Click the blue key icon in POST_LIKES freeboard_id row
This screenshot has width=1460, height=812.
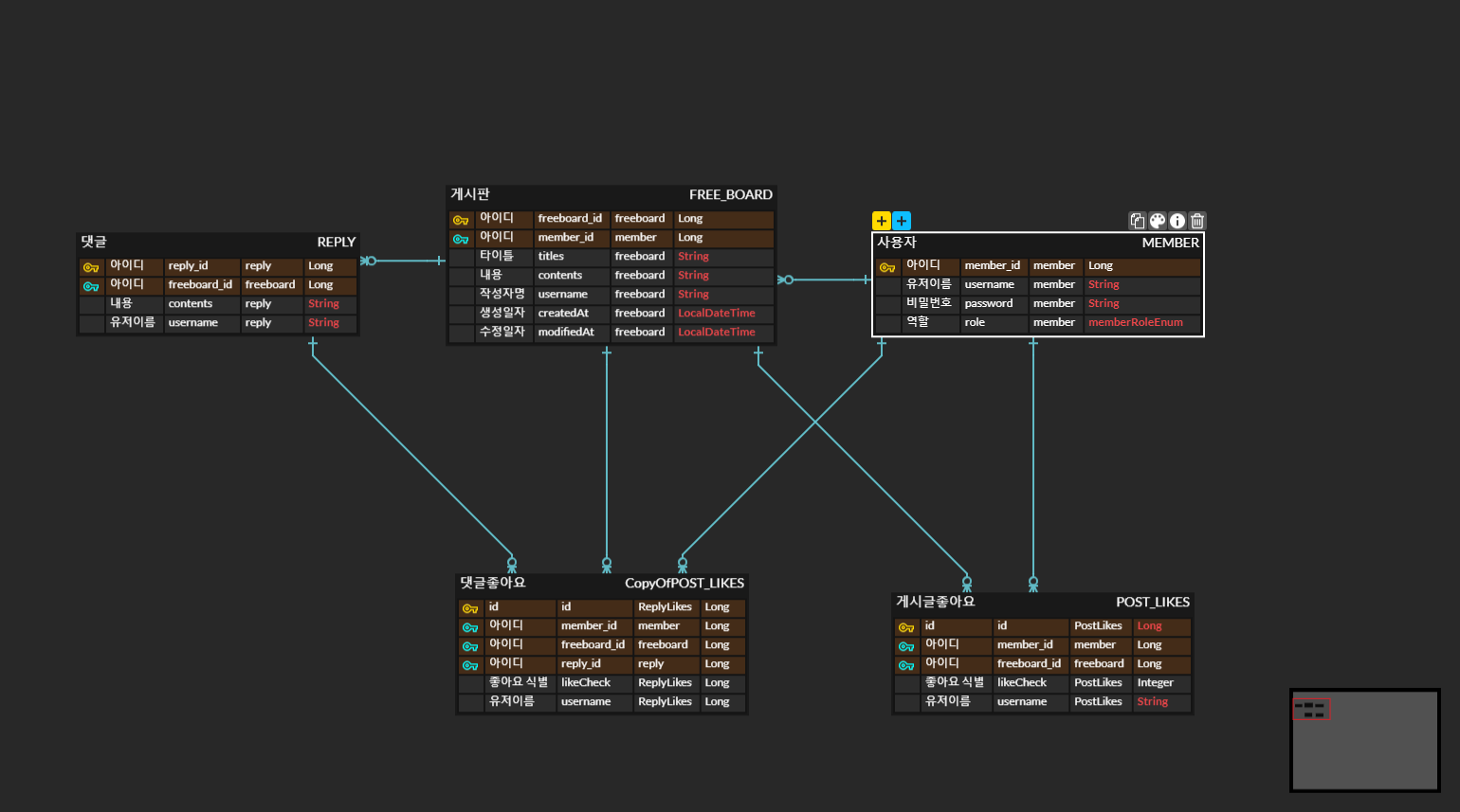pos(906,665)
